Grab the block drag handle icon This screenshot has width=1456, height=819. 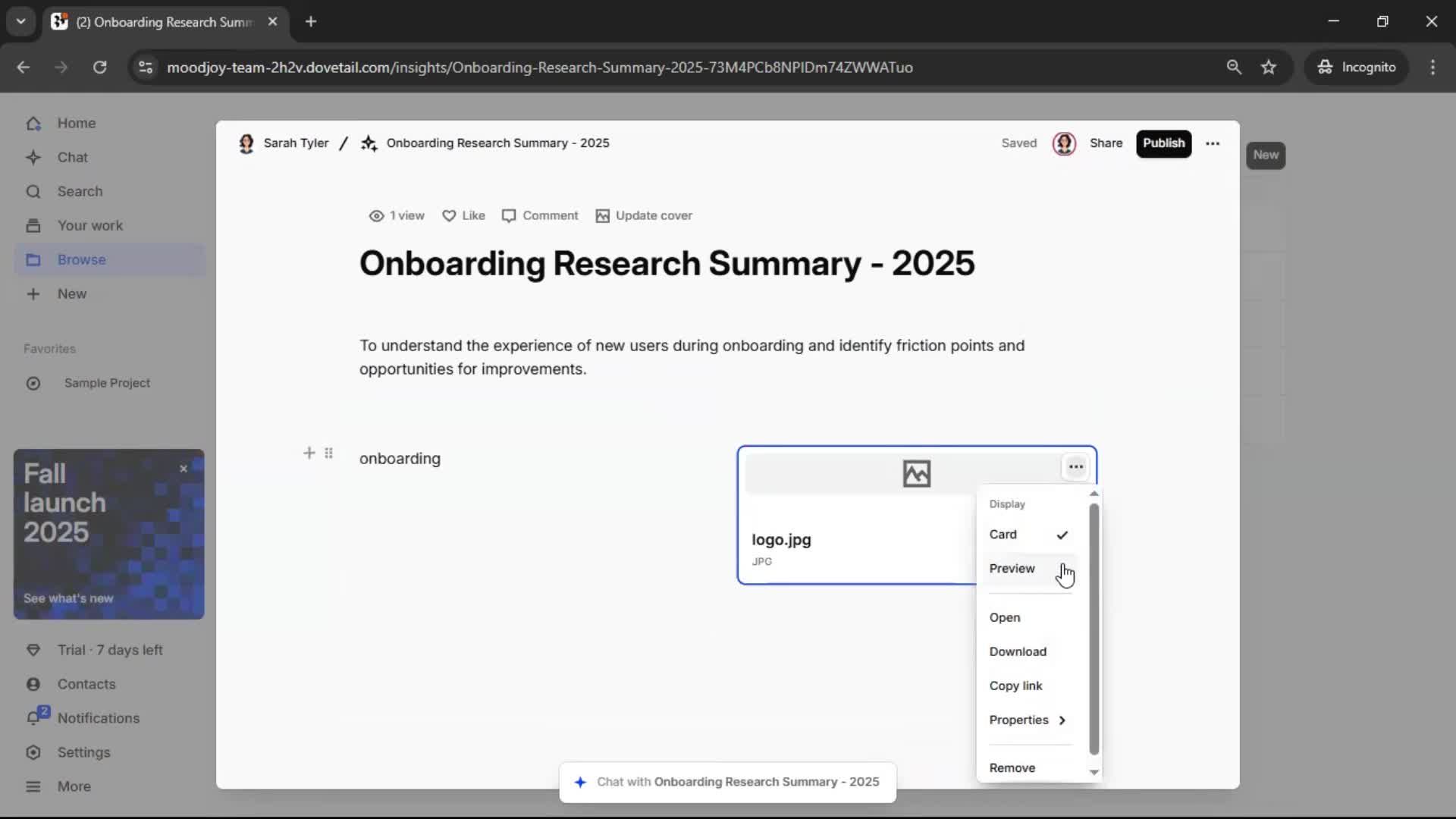coord(328,453)
